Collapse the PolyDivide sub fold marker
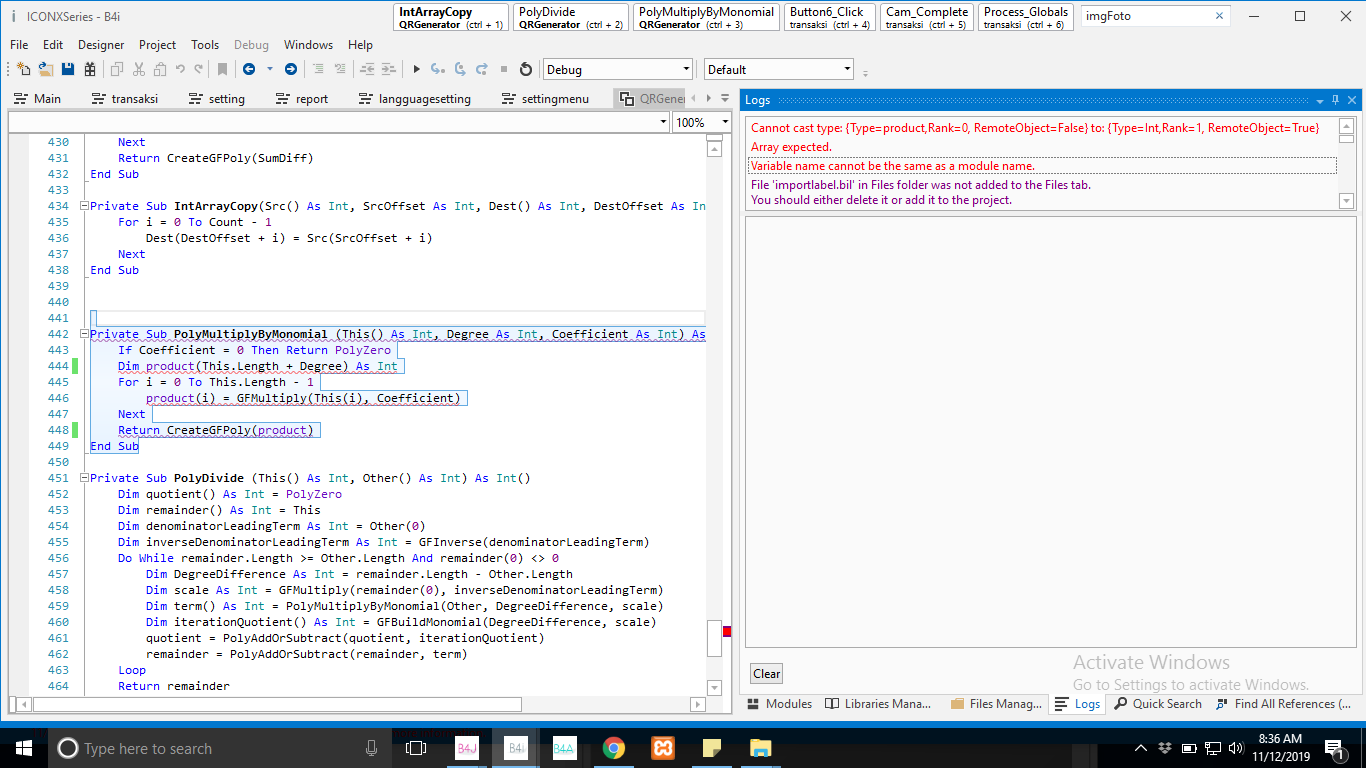The width and height of the screenshot is (1366, 768). click(x=83, y=478)
